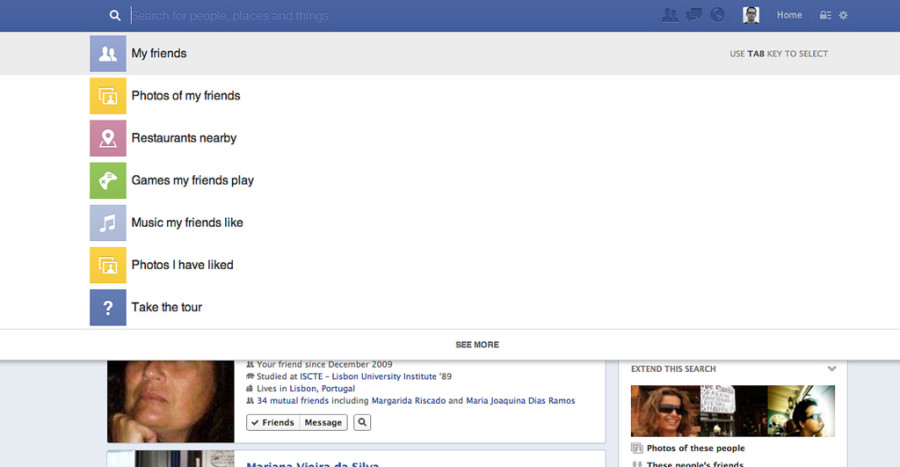Screen dimensions: 900x467
Task: Expand suggestions with See More
Action: click(477, 345)
